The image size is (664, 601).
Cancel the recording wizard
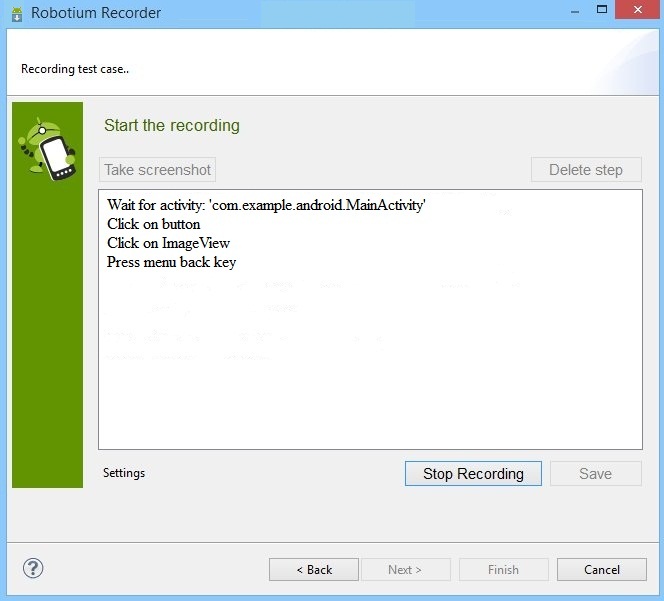point(602,570)
